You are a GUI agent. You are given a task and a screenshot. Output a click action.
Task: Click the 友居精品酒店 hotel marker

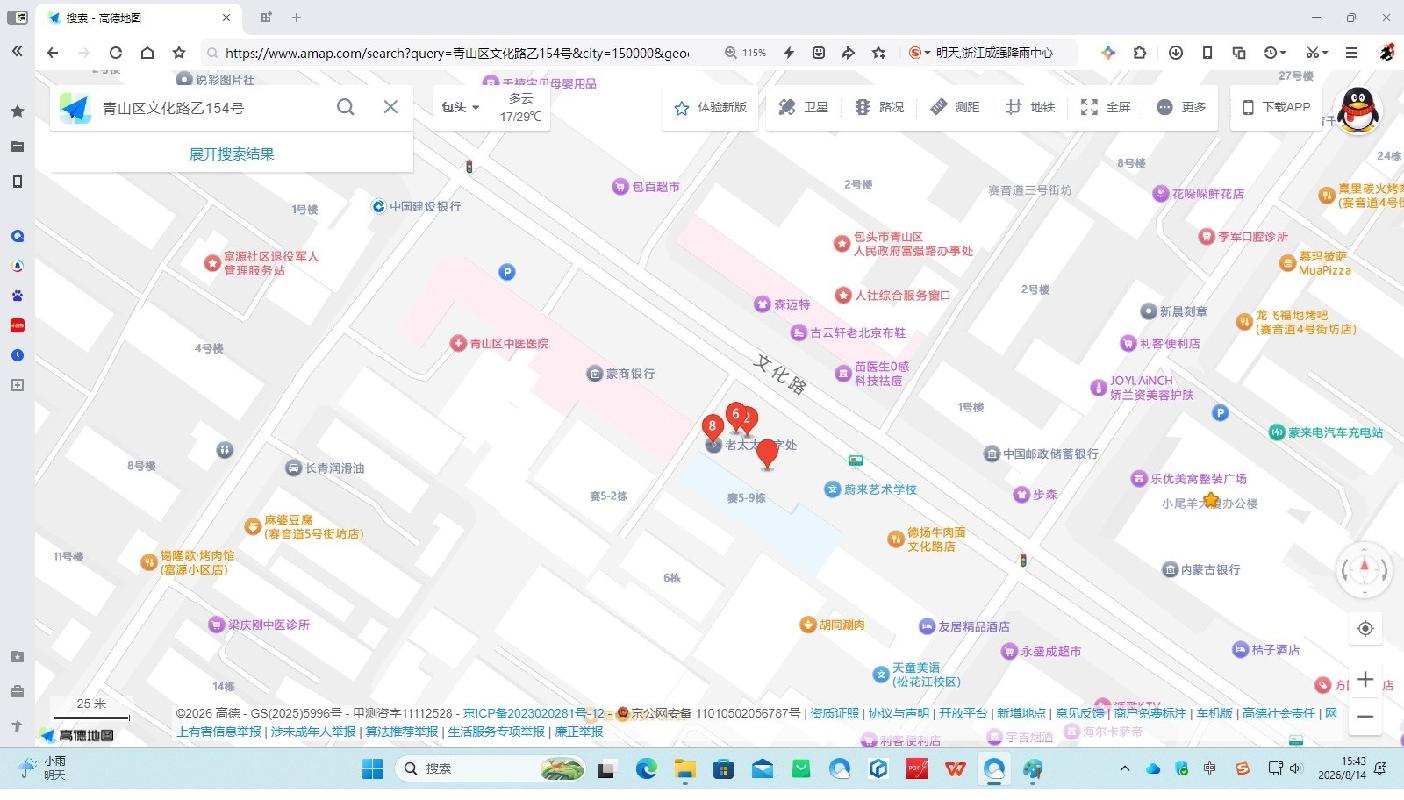[927, 626]
